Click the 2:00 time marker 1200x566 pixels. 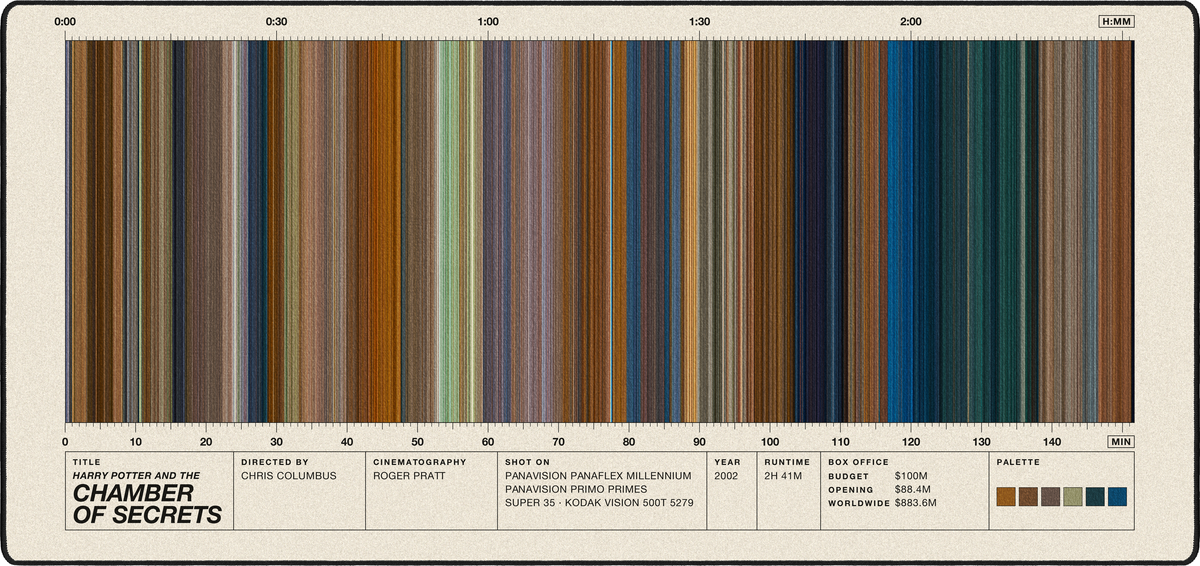911,21
